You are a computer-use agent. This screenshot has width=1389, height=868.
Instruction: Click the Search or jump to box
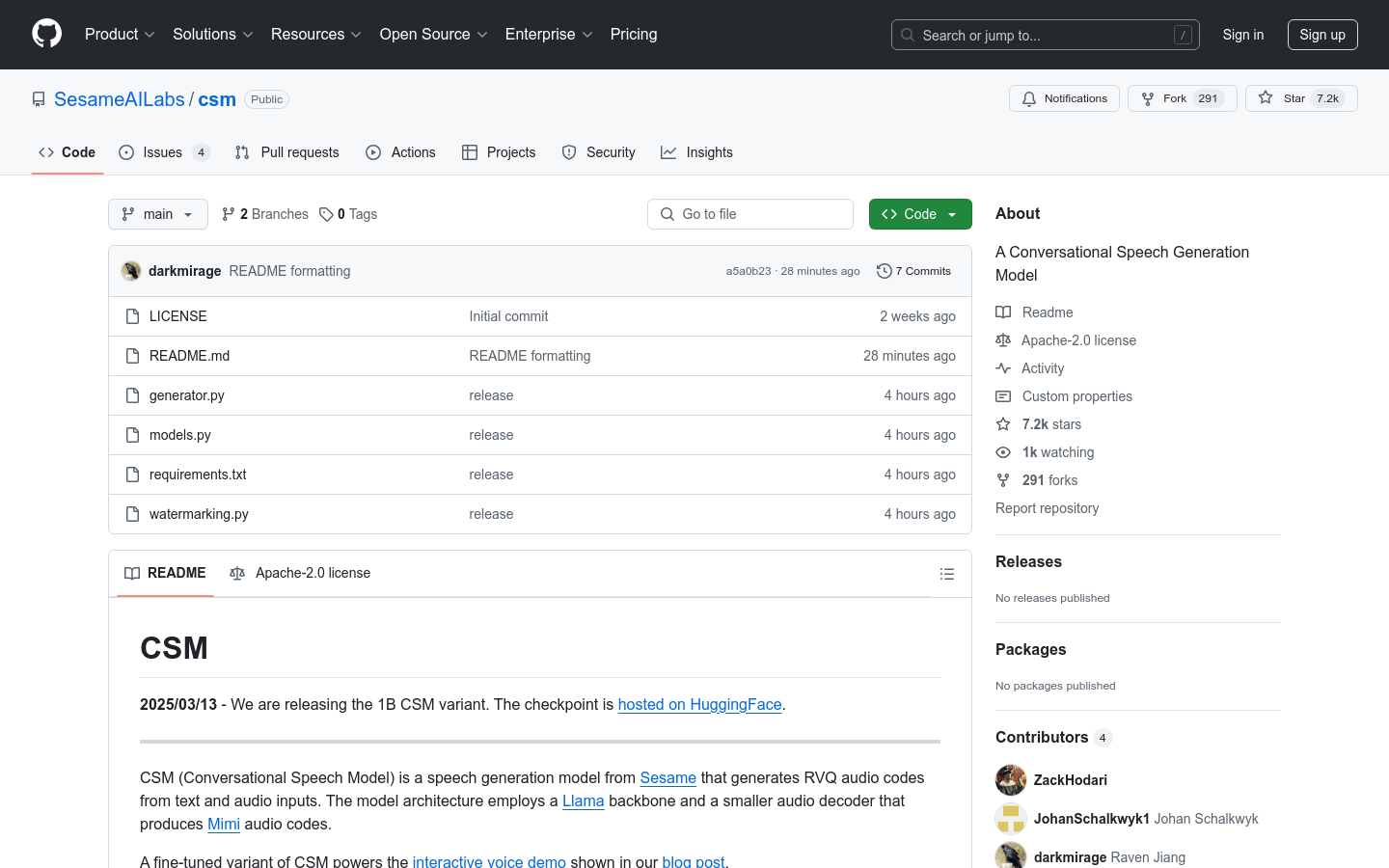tap(1045, 35)
